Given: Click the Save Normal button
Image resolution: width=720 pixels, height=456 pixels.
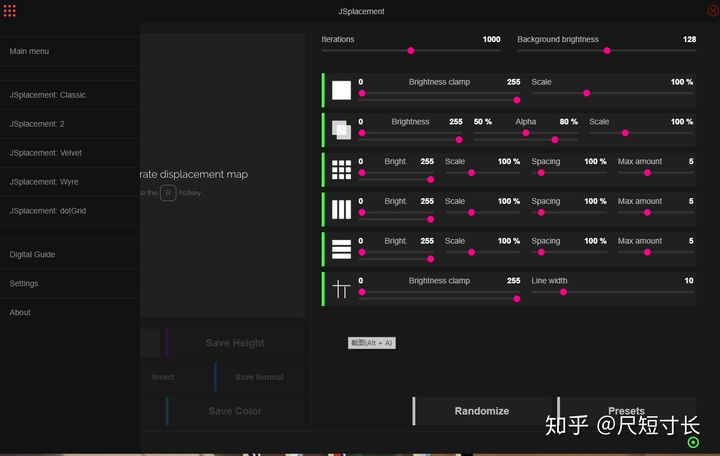Looking at the screenshot, I should pyautogui.click(x=259, y=377).
